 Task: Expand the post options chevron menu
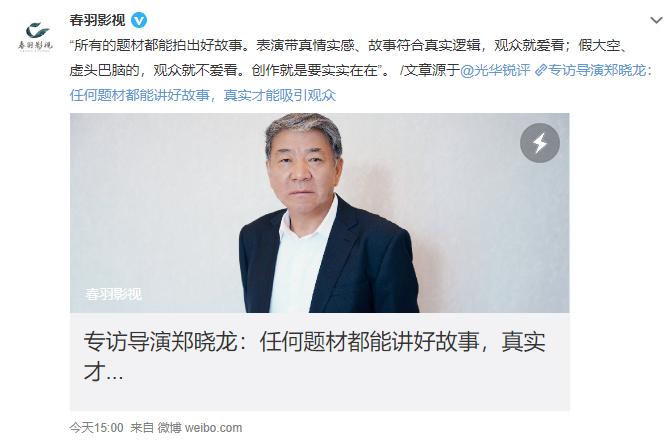[x=656, y=20]
